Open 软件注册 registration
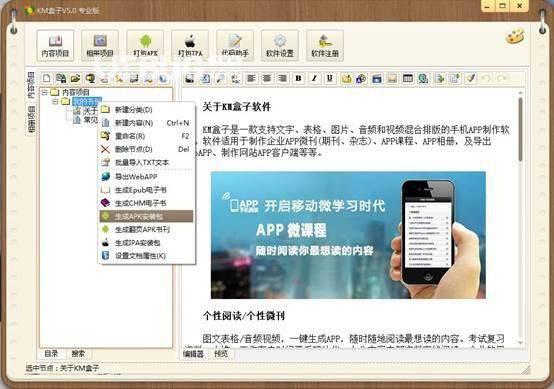 (x=325, y=46)
